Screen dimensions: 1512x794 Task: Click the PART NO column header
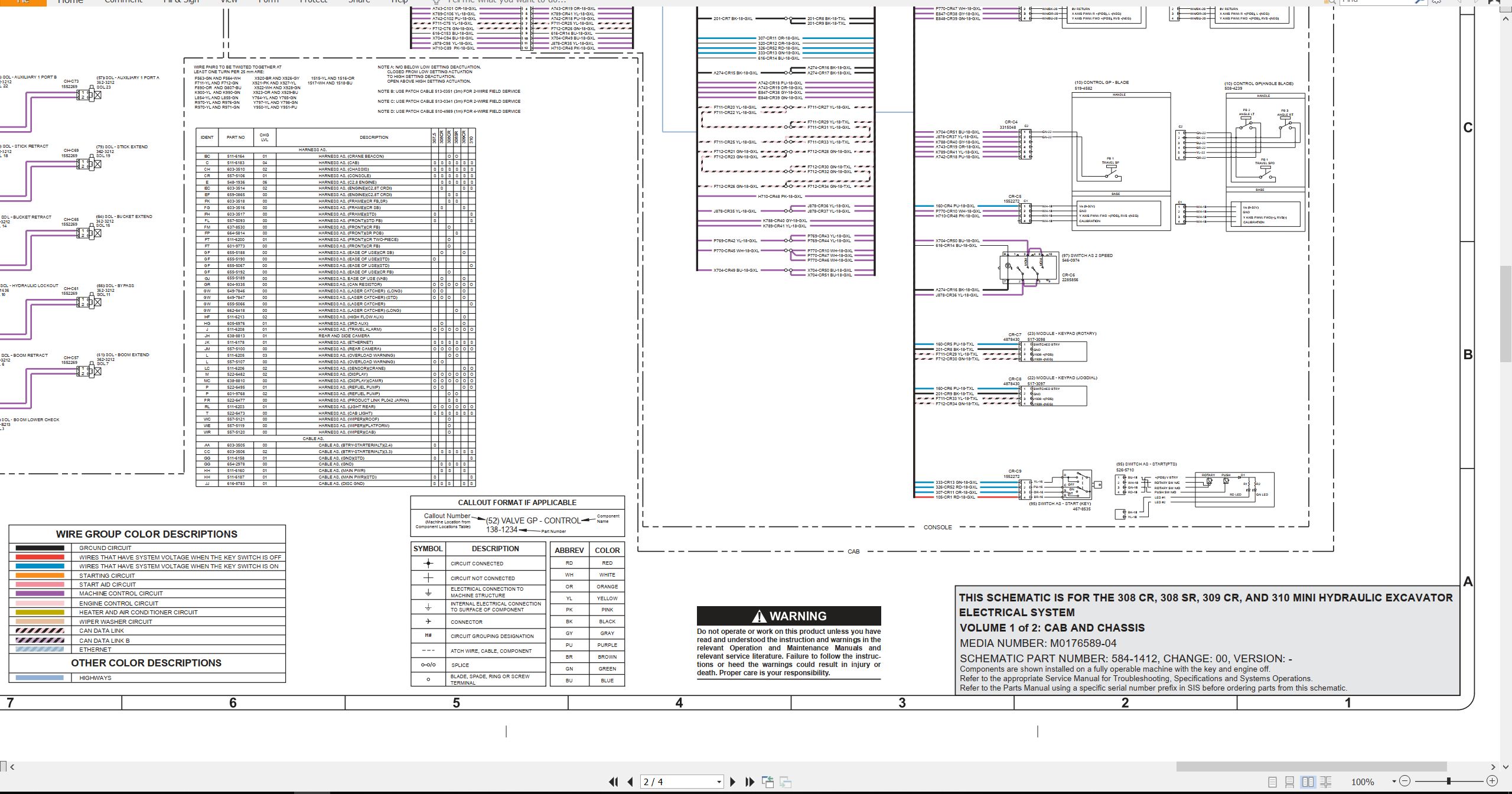[x=236, y=137]
